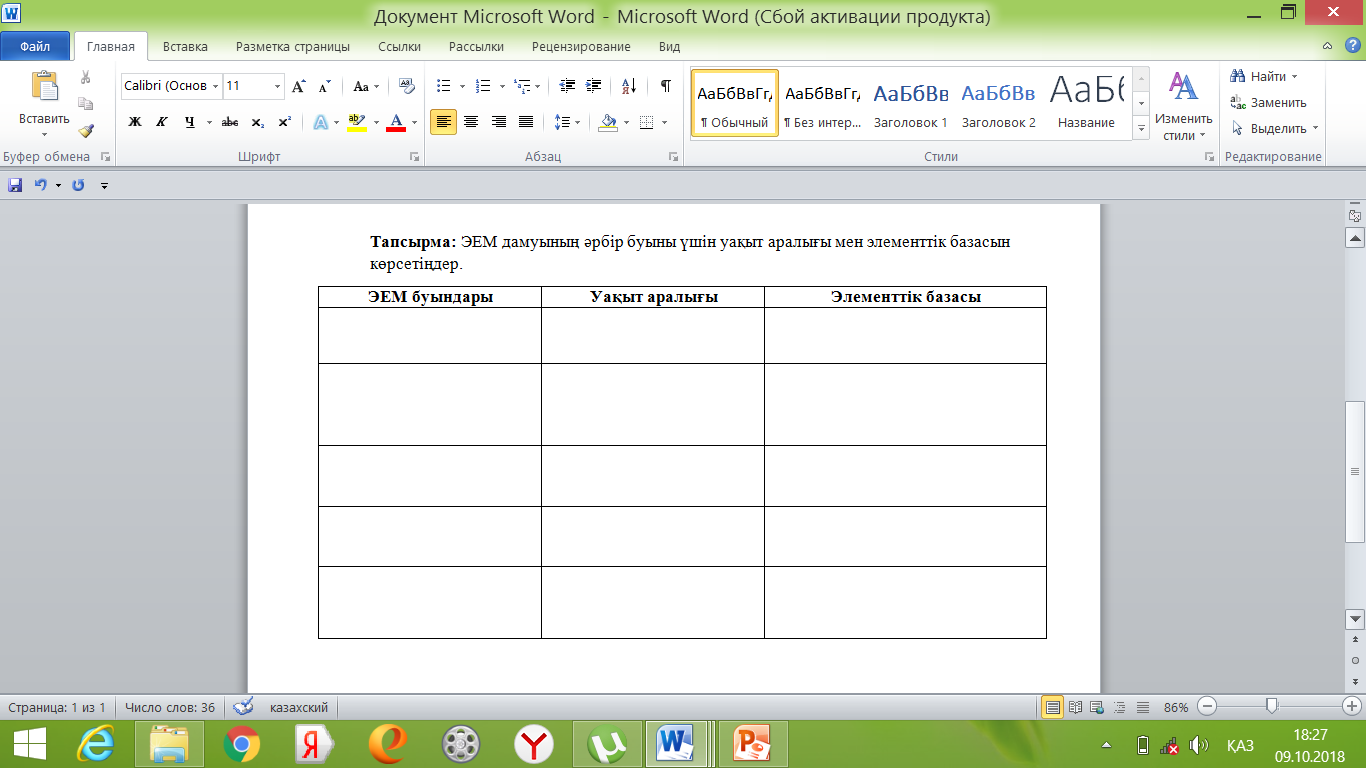Expand the styles gallery More arrow
Image resolution: width=1366 pixels, height=768 pixels.
1141,128
